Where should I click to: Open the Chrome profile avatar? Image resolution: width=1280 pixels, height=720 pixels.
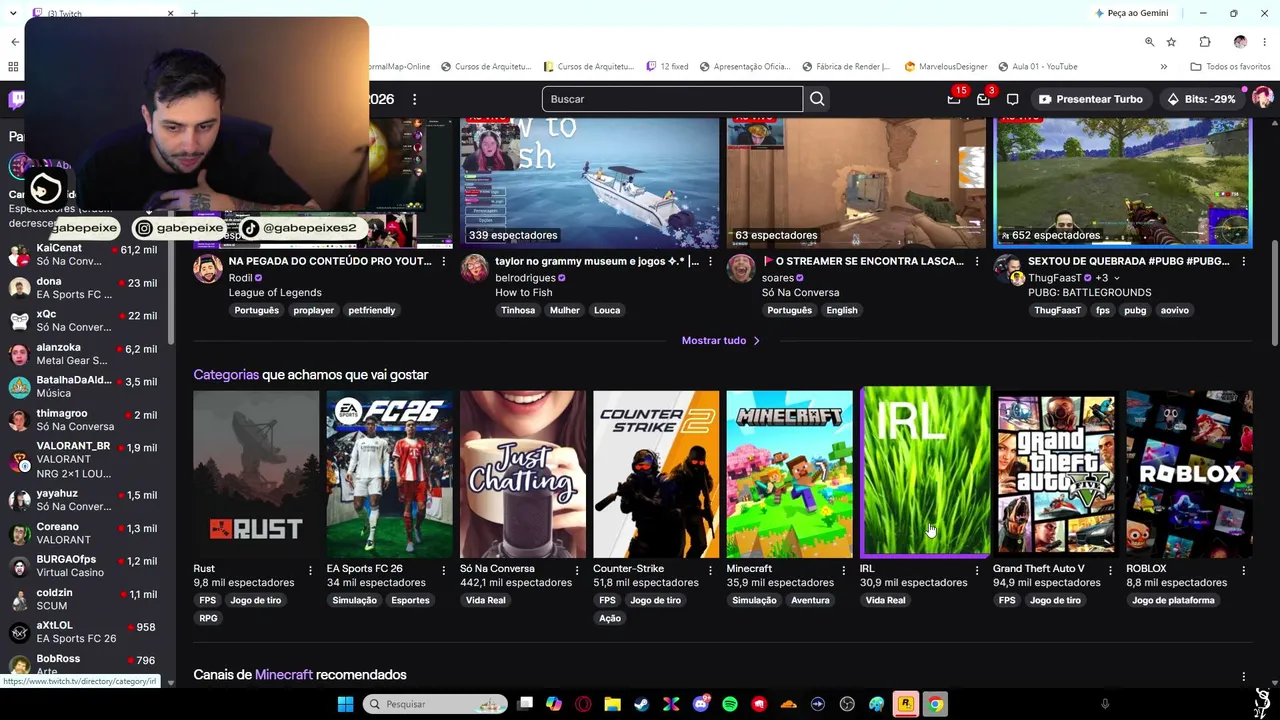1240,42
